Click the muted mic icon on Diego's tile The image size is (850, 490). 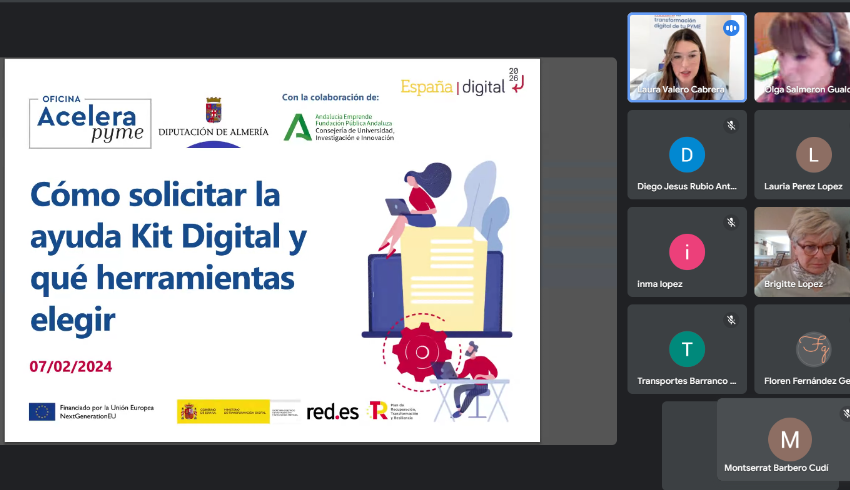click(731, 126)
